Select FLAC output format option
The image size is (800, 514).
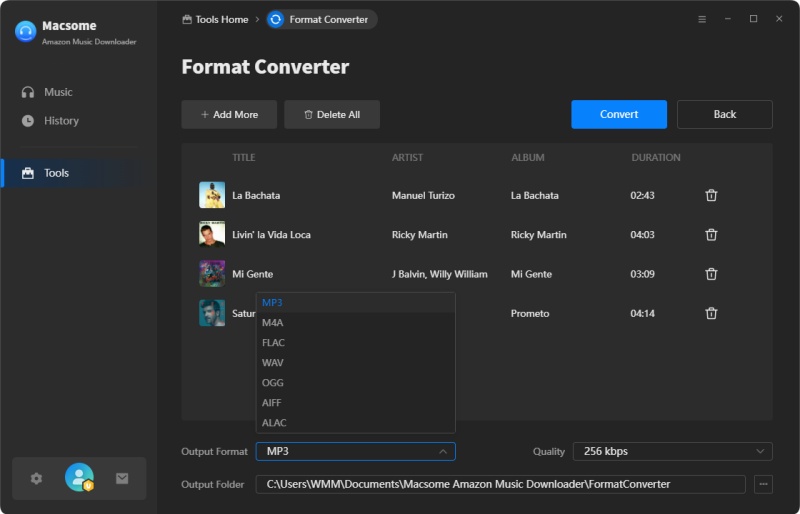[x=355, y=342]
